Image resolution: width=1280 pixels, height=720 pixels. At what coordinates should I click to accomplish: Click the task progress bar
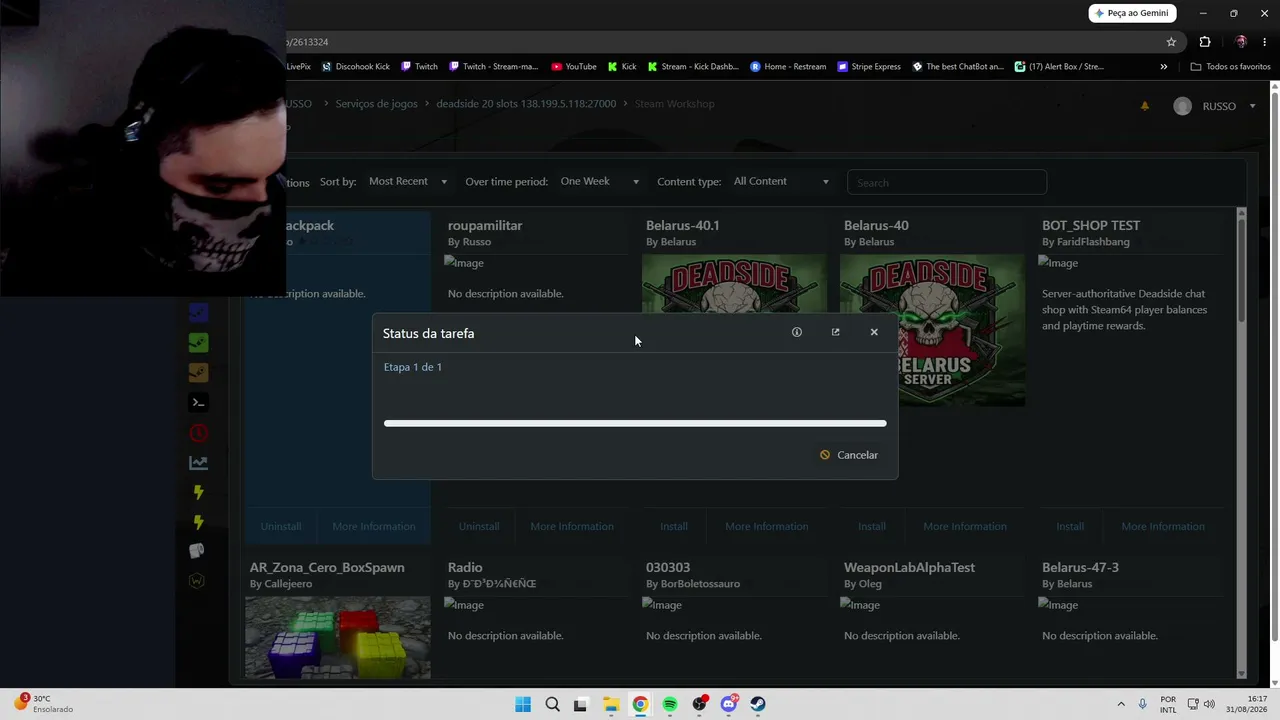tap(635, 423)
